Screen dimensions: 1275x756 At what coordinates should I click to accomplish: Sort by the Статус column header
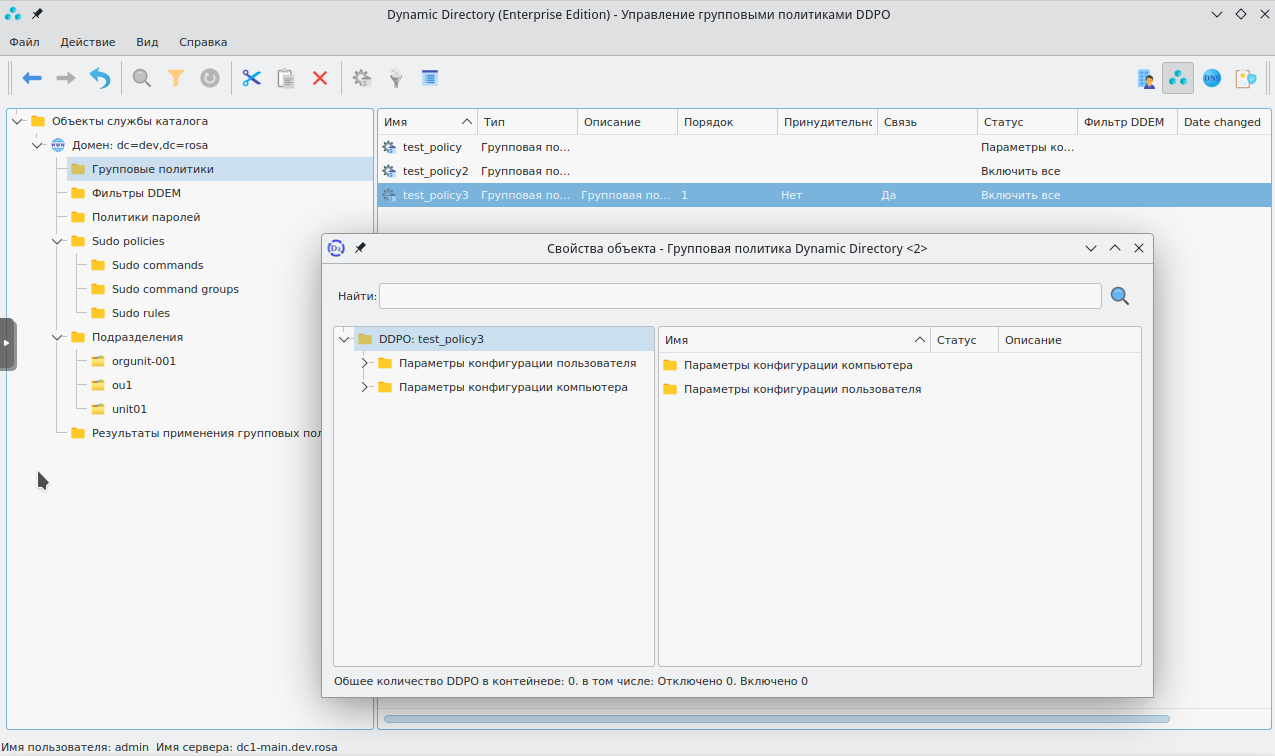pyautogui.click(x=1003, y=122)
